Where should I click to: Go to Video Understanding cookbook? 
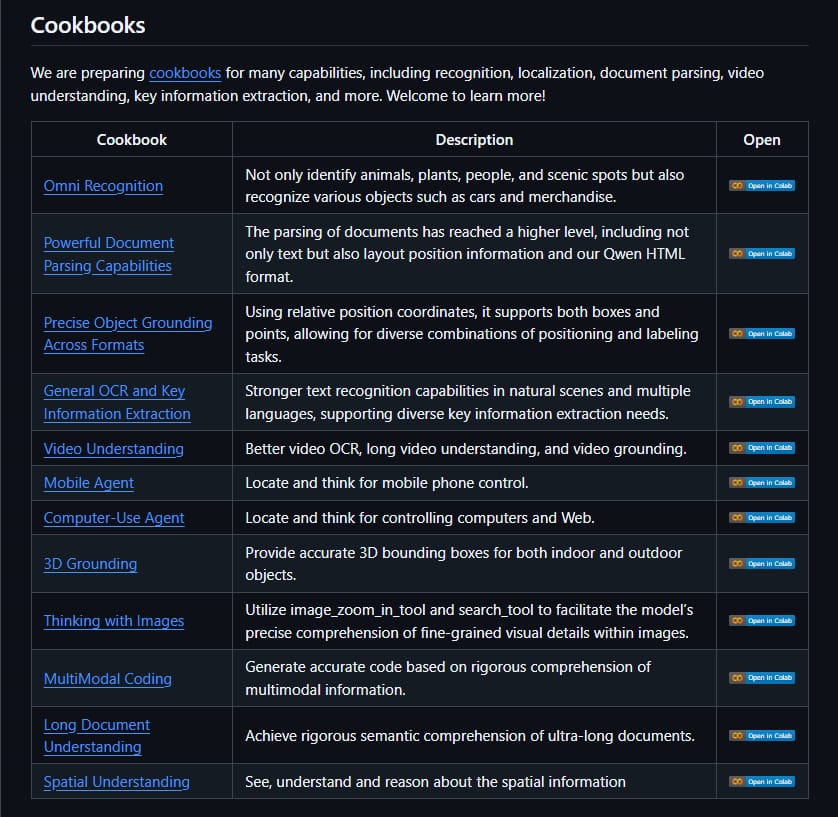(114, 449)
